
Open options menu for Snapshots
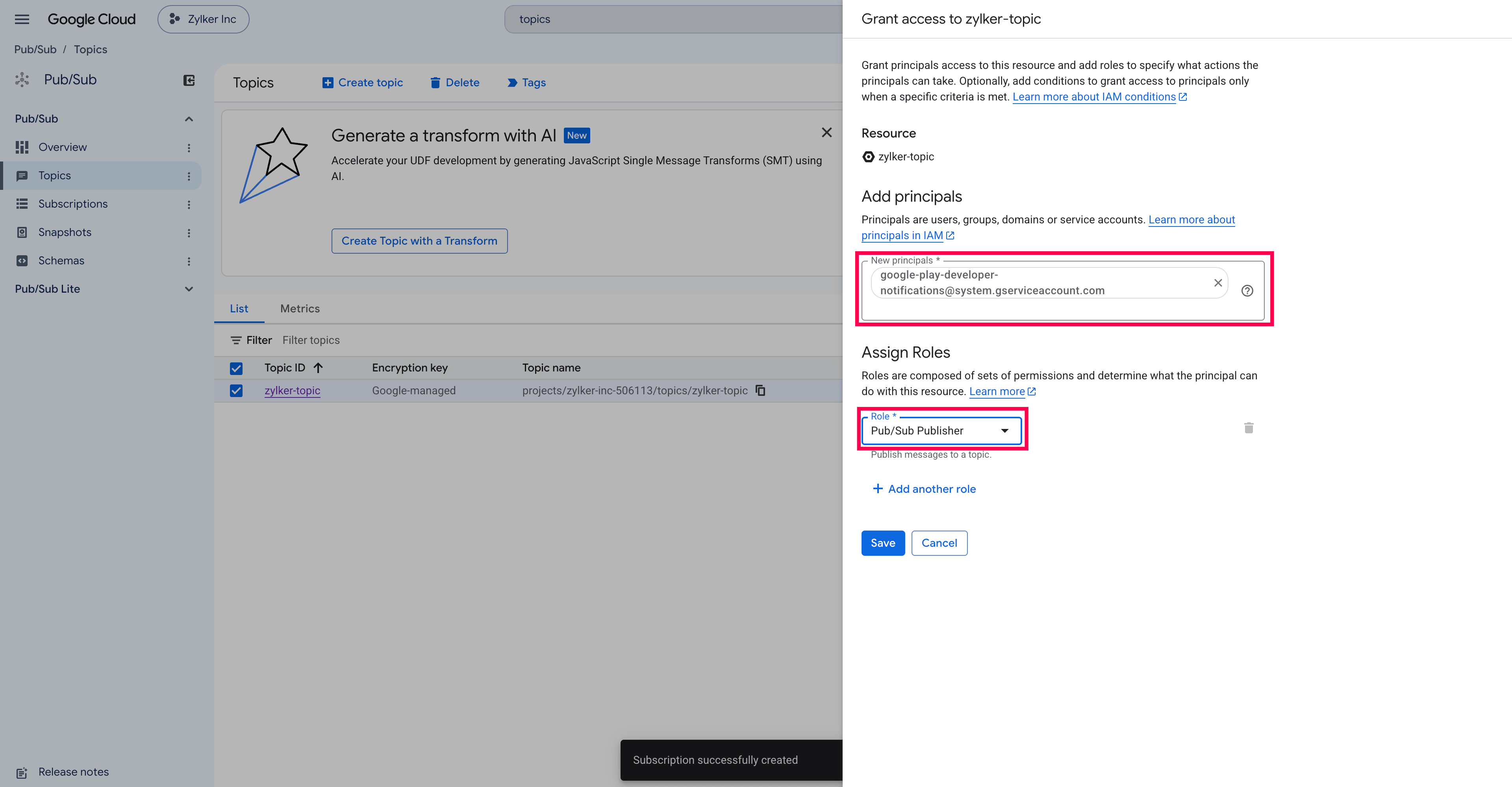[x=189, y=233]
